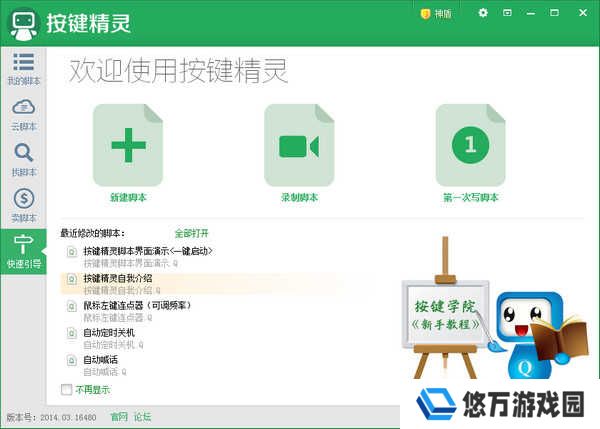
Task: Open 鼠标左键连点器（可调频率）script
Action: (137, 305)
